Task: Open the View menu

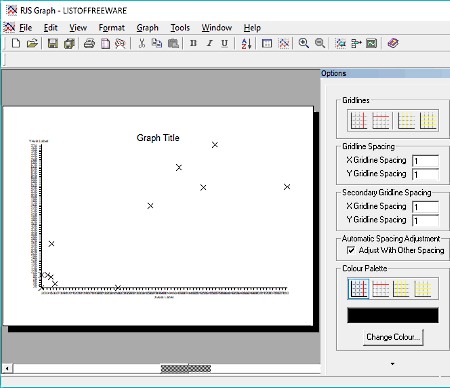Action: [x=78, y=28]
